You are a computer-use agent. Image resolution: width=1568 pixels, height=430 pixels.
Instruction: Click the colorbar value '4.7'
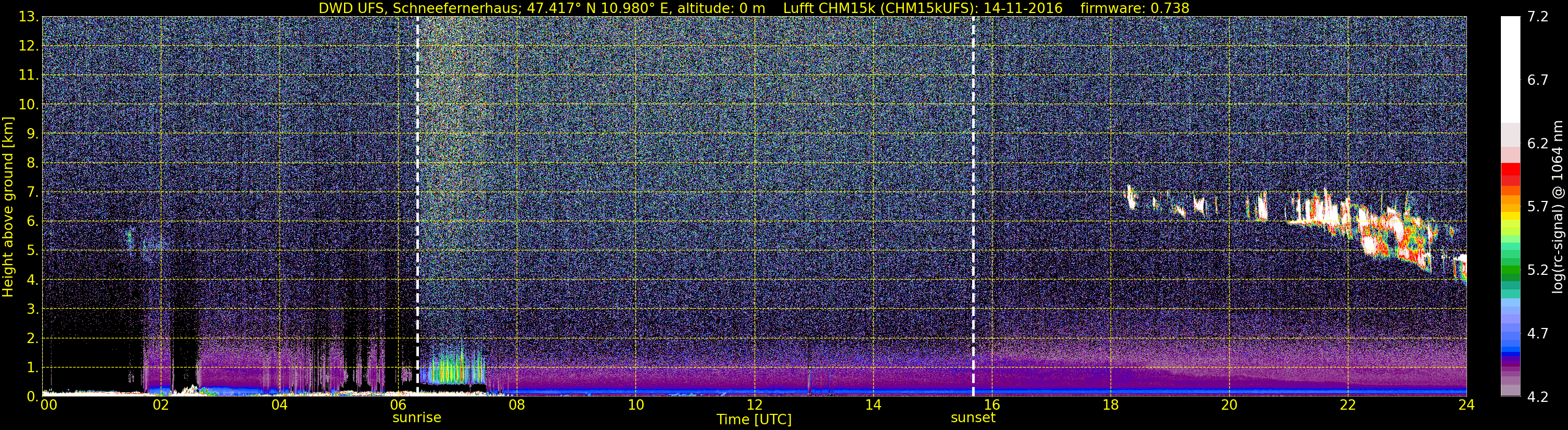1538,334
